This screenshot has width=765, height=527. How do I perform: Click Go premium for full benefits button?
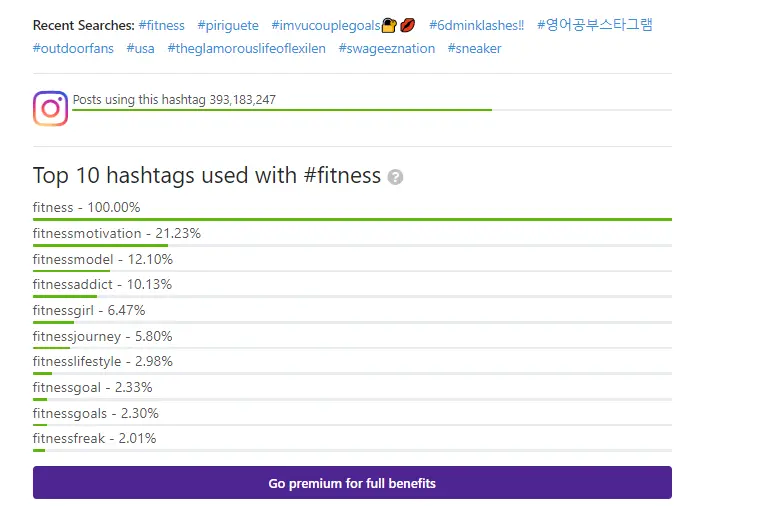[352, 483]
